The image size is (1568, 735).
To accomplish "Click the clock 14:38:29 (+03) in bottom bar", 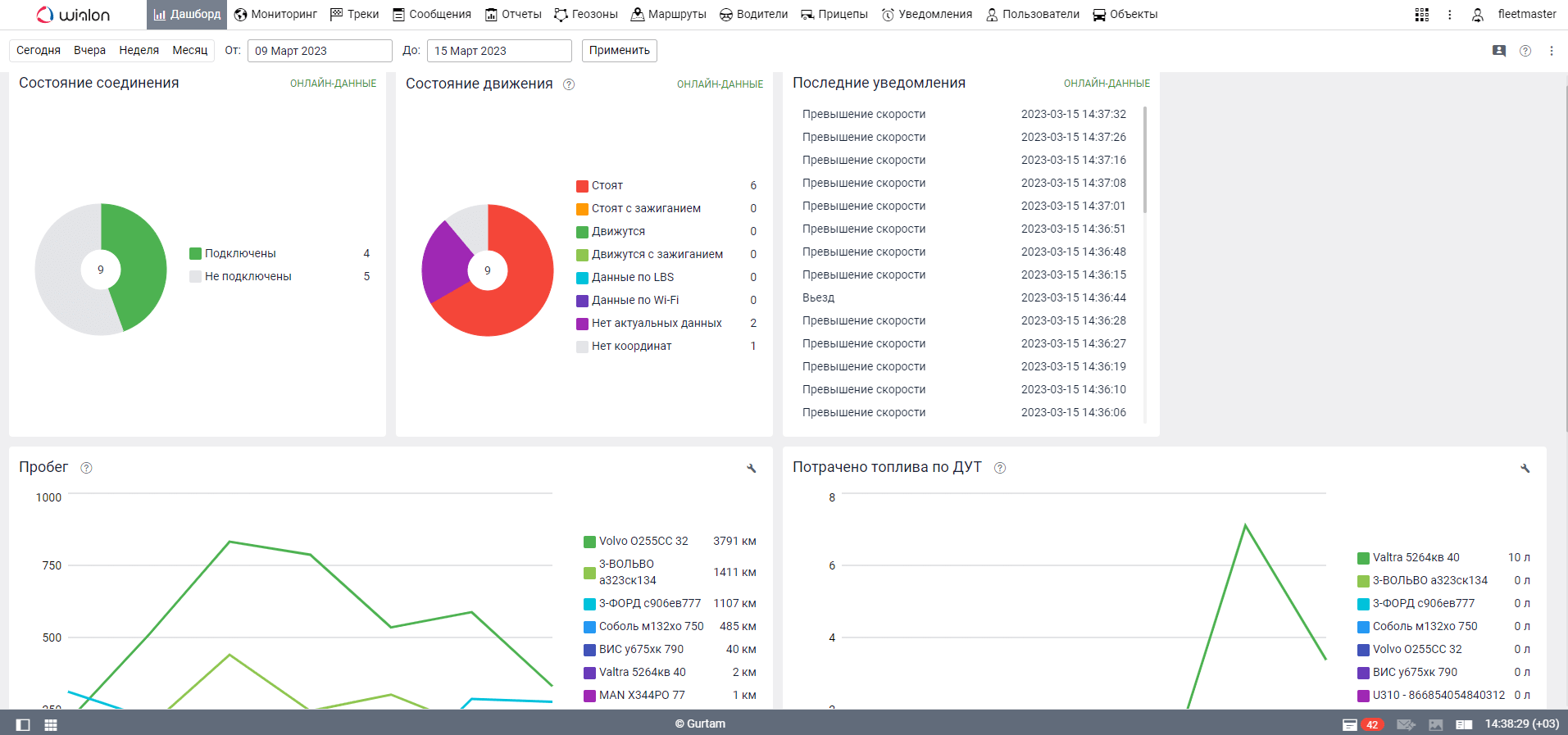I will 1522,724.
